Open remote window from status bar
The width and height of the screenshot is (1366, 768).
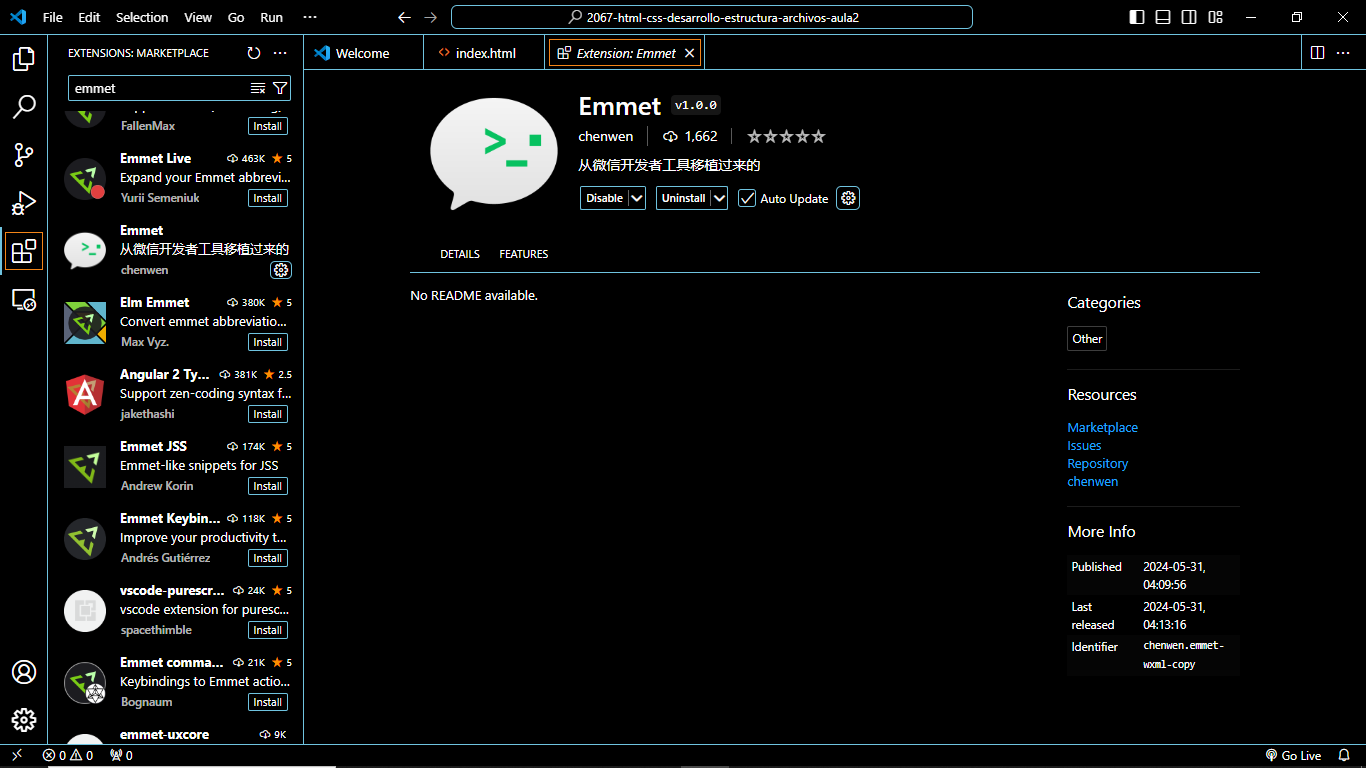[17, 756]
